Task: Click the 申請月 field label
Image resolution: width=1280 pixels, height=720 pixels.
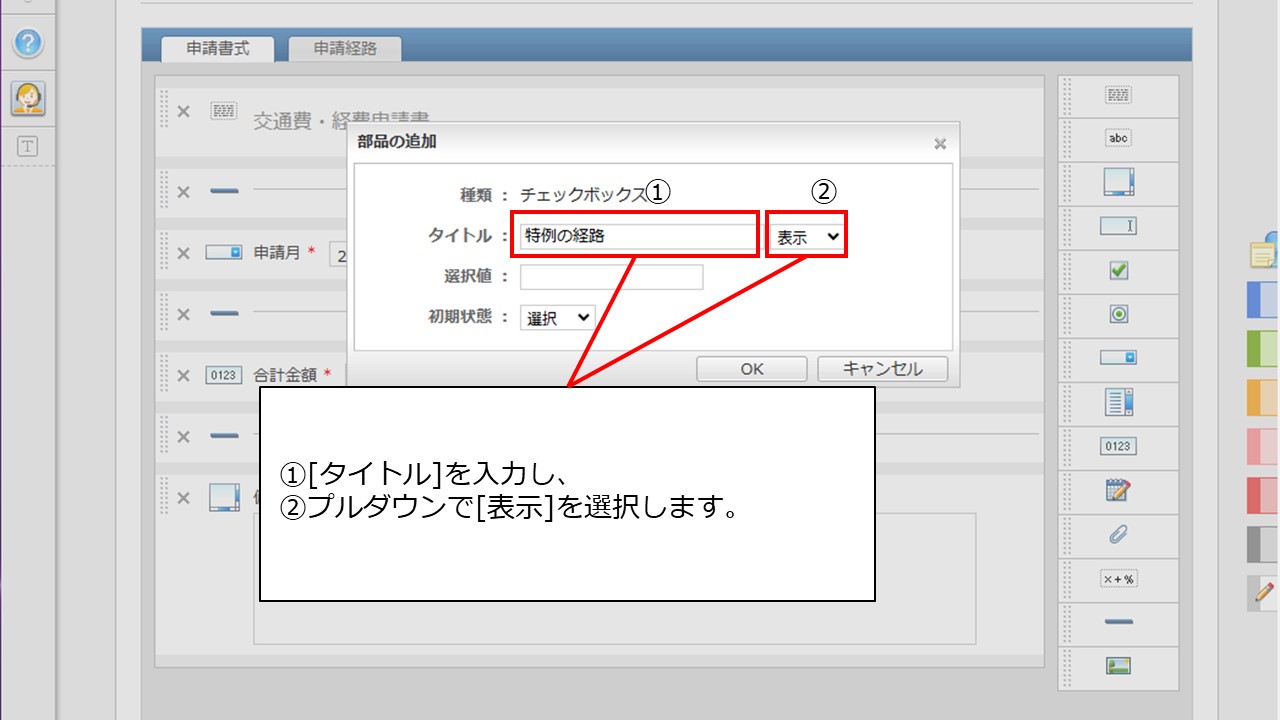Action: (x=277, y=253)
